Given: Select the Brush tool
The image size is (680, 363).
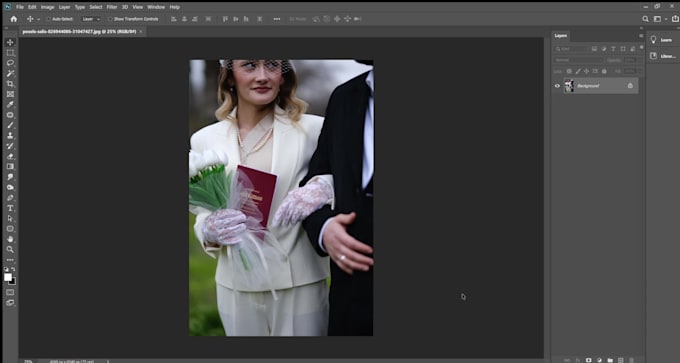Looking at the screenshot, I should pyautogui.click(x=10, y=125).
